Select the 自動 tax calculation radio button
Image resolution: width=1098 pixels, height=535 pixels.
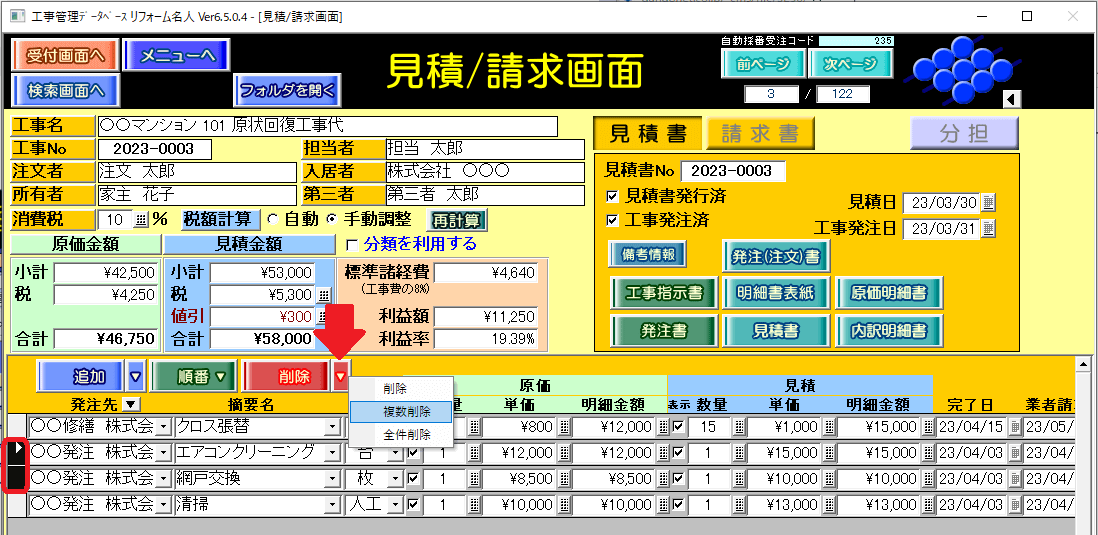point(273,220)
